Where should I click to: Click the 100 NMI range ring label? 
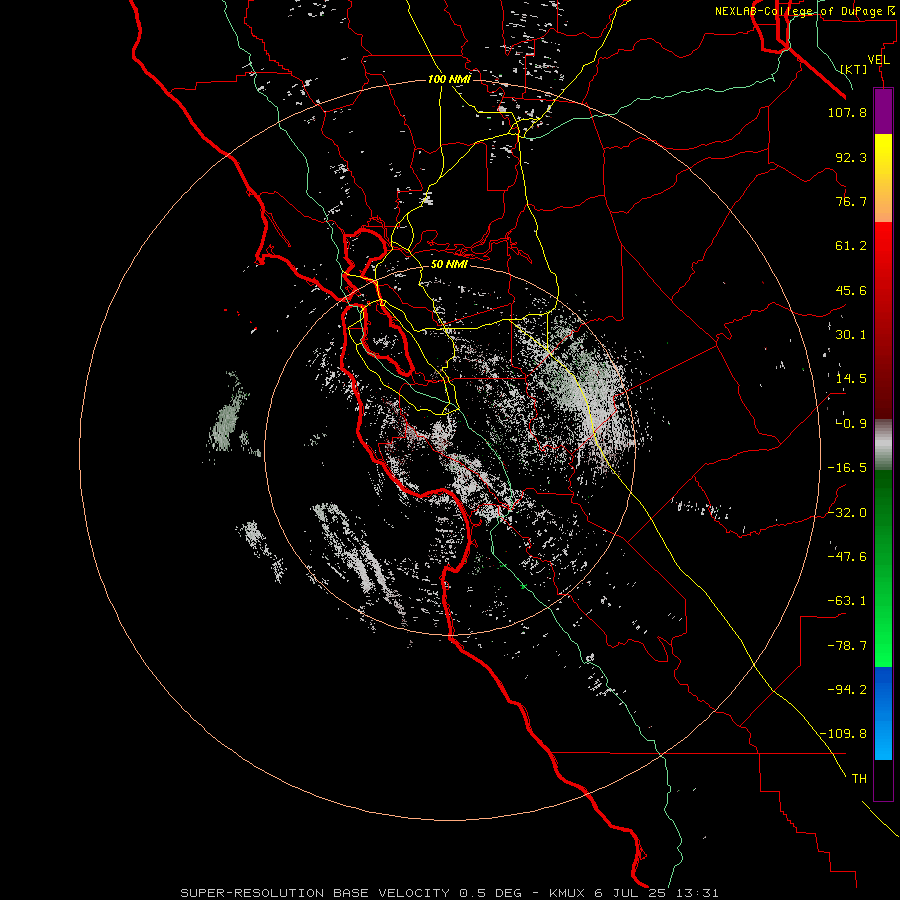(449, 79)
